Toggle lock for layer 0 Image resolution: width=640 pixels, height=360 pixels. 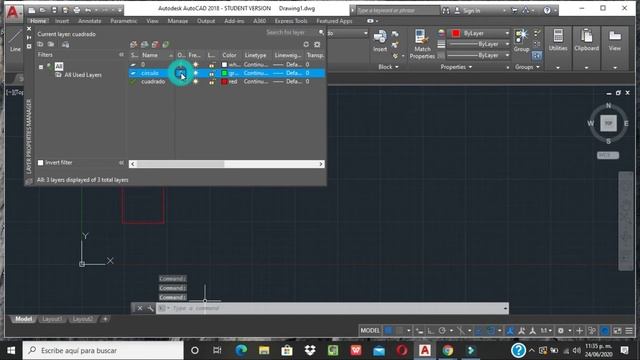pyautogui.click(x=211, y=64)
